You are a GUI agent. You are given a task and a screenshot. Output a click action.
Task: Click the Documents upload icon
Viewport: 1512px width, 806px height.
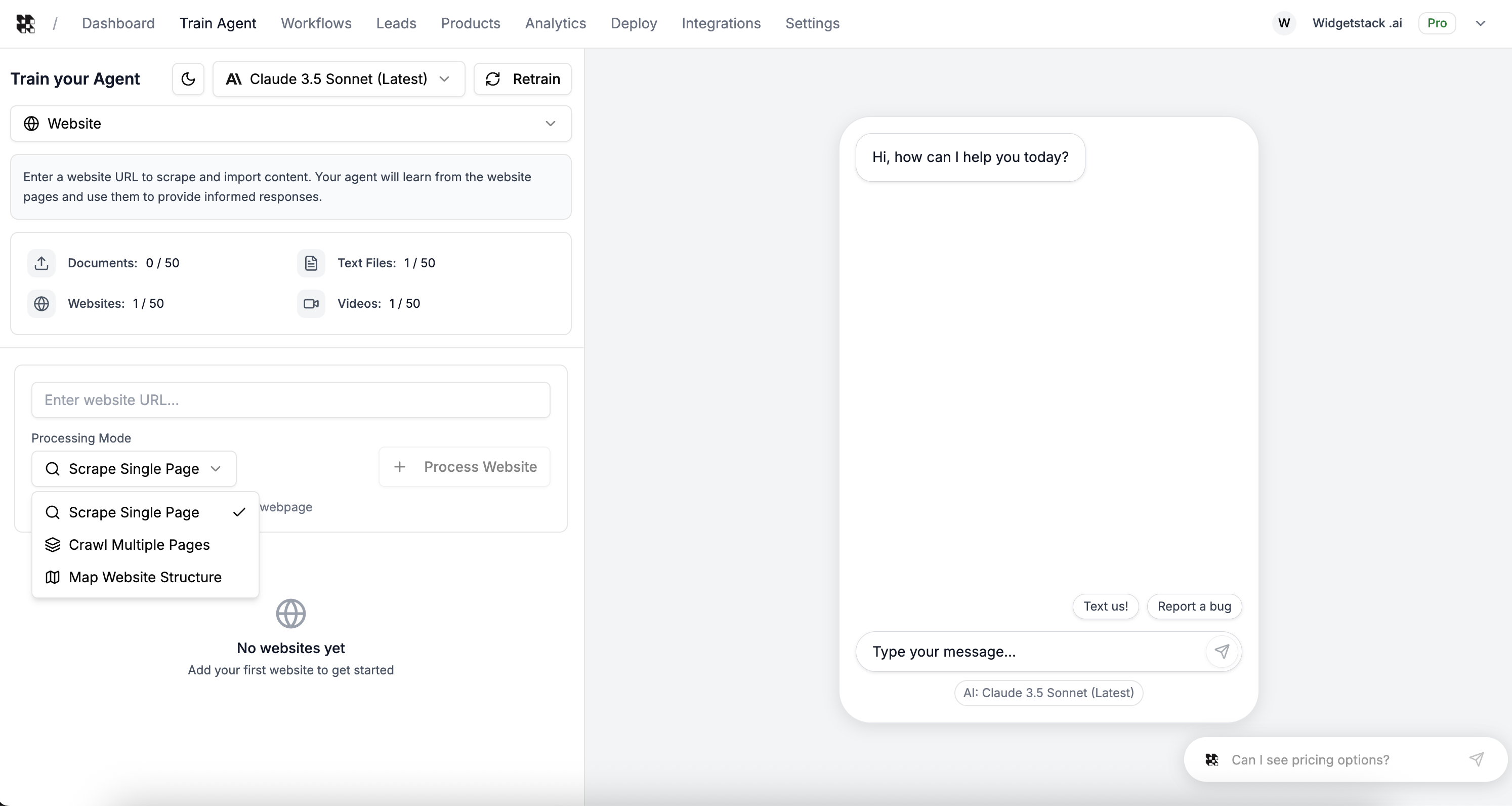[x=41, y=263]
